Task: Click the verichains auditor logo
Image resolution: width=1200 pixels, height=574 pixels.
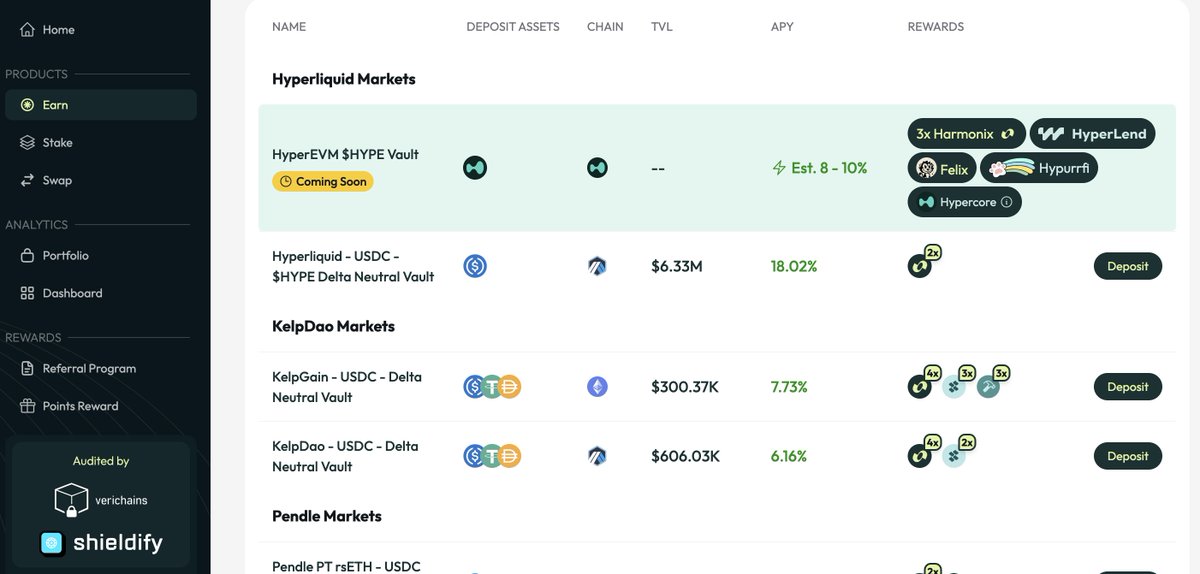Action: 100,500
